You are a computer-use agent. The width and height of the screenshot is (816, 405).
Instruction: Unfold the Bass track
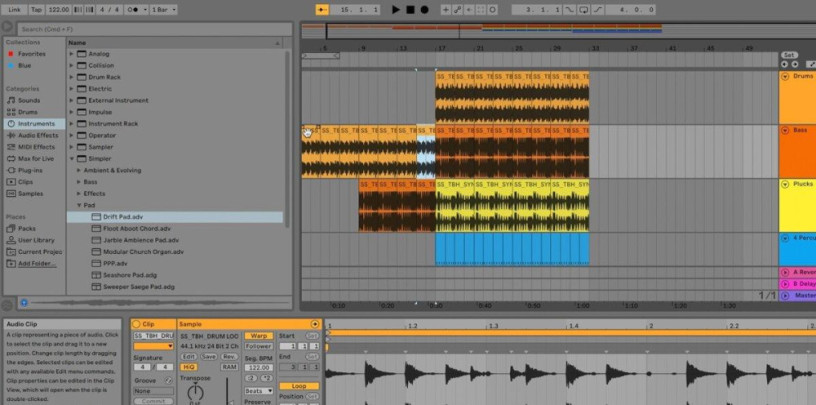[x=785, y=130]
